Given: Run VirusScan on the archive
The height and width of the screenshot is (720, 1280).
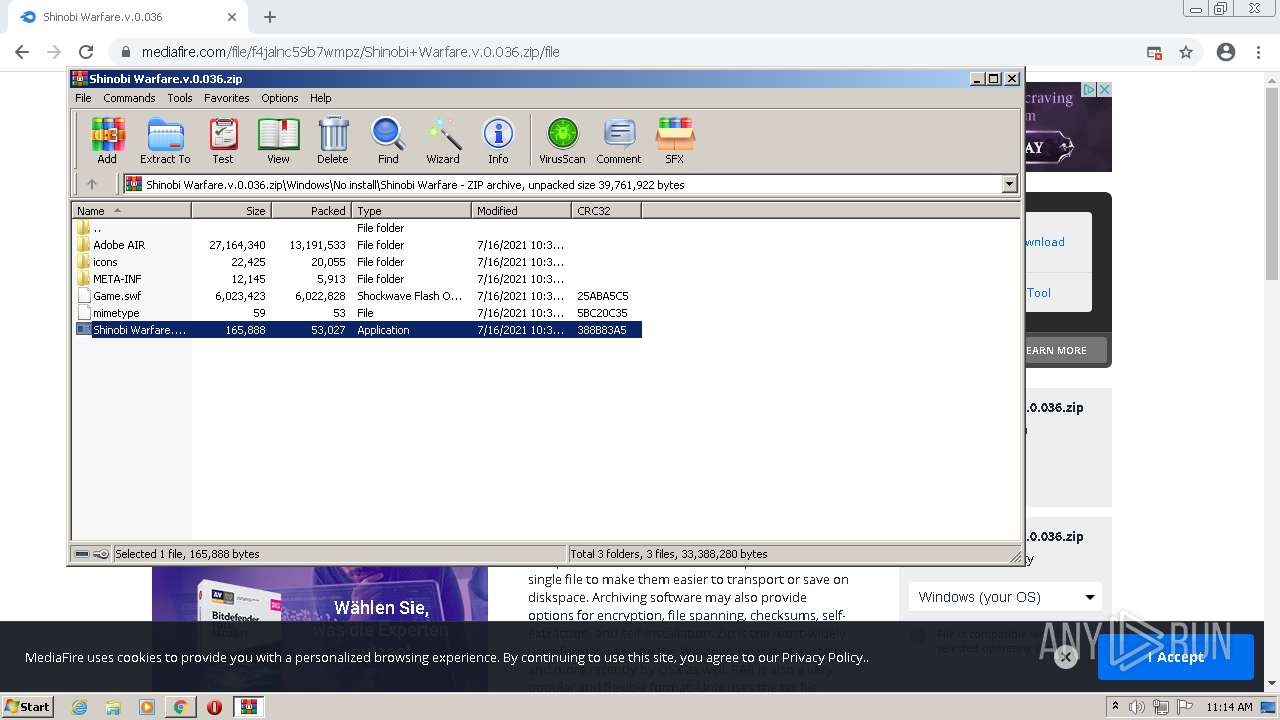Looking at the screenshot, I should [x=562, y=140].
